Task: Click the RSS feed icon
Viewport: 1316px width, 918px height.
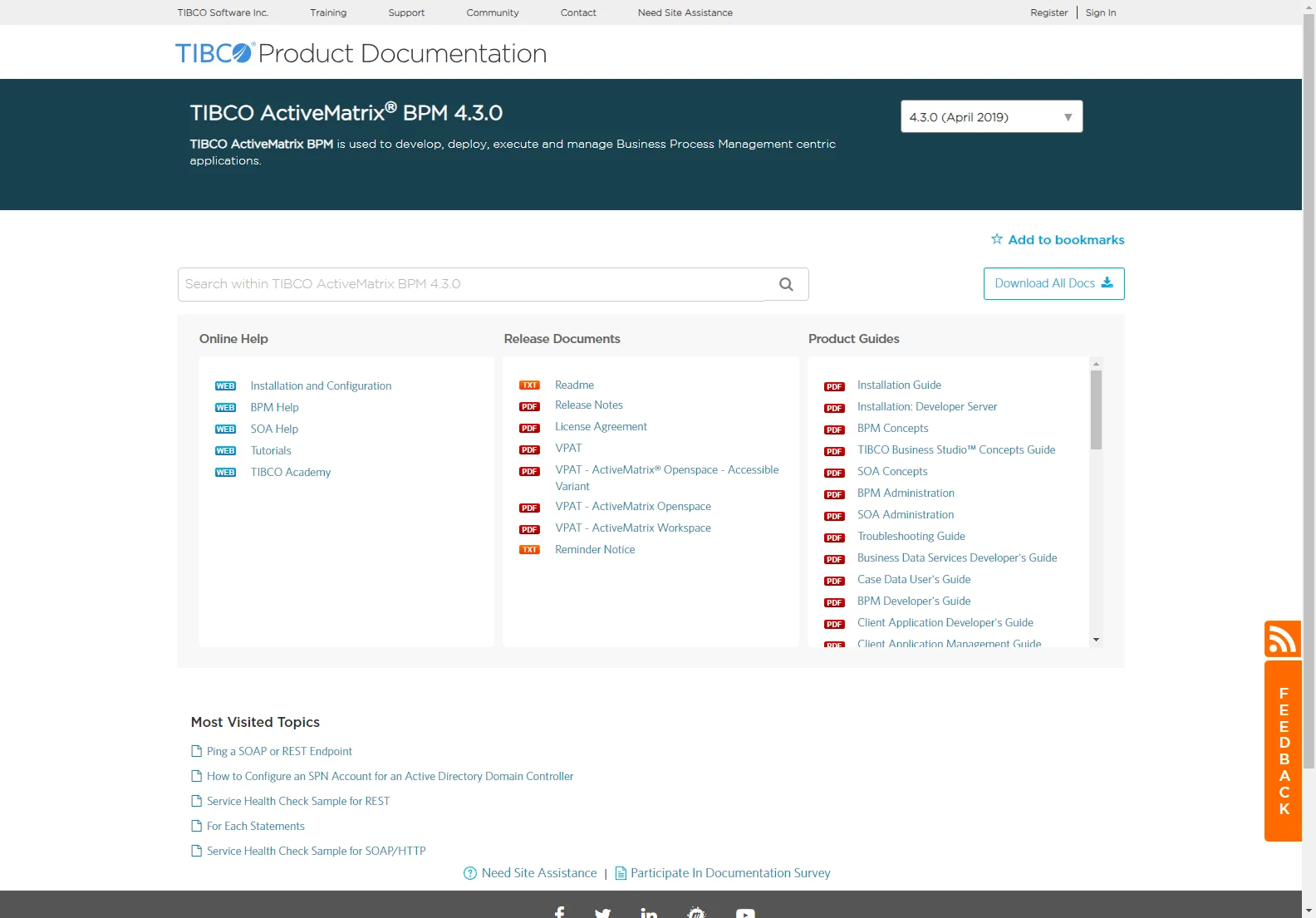Action: tap(1283, 639)
